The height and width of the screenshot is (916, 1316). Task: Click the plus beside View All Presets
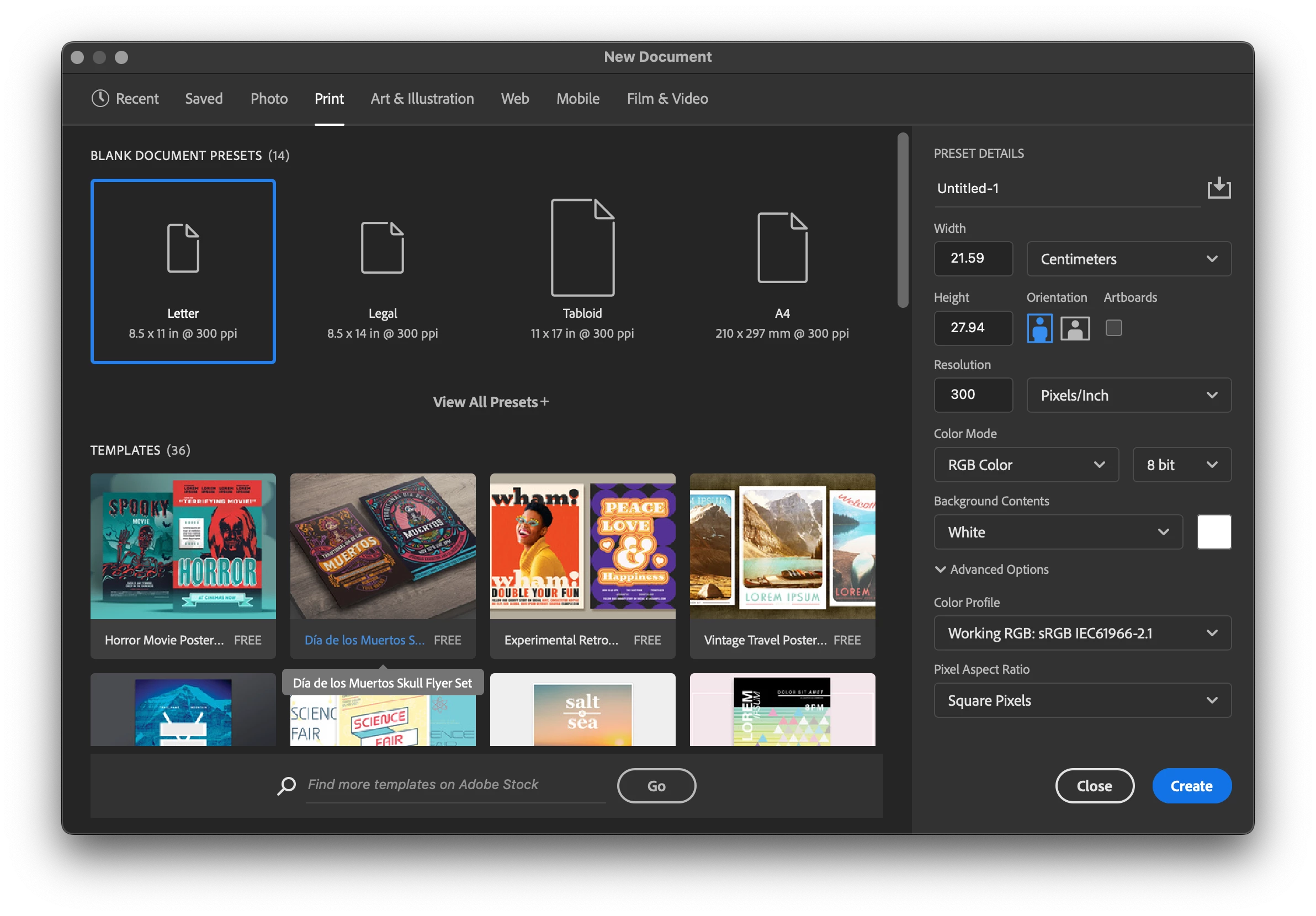pos(544,402)
